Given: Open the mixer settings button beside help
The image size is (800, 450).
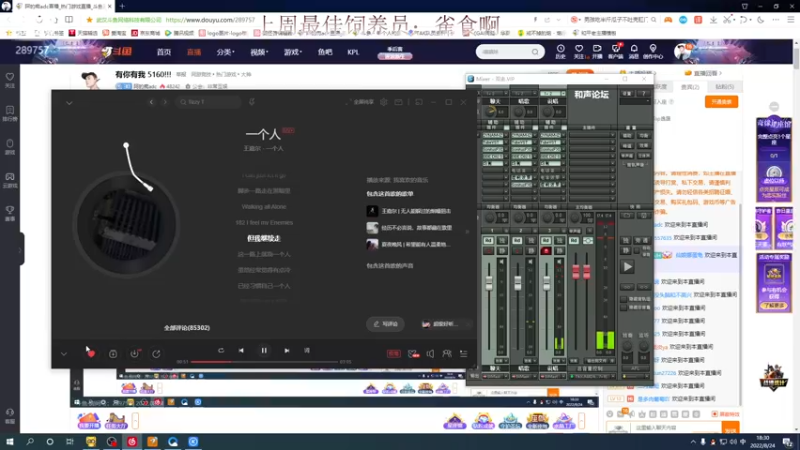Looking at the screenshot, I should click(x=627, y=94).
